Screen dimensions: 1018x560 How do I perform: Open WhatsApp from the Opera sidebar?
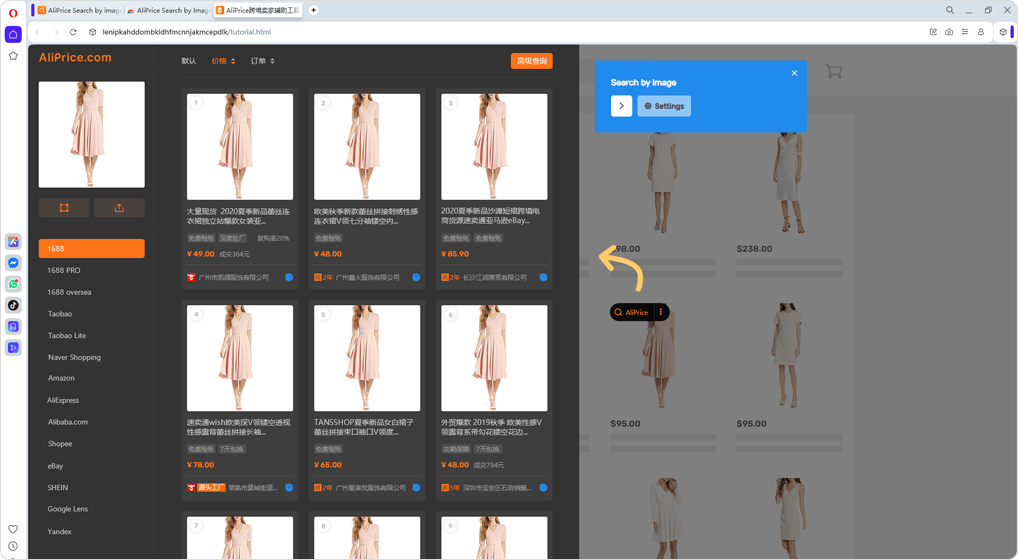point(13,284)
